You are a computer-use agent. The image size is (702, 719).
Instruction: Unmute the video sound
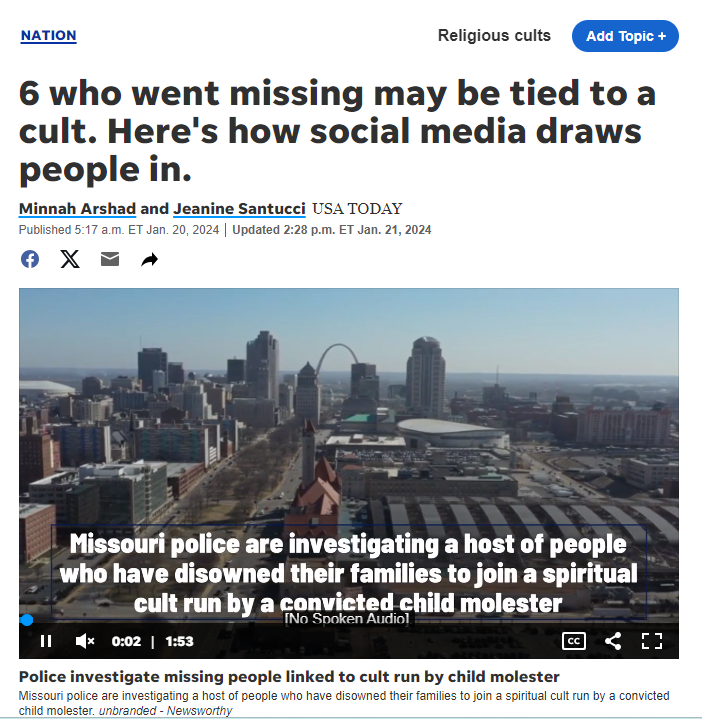coord(85,641)
